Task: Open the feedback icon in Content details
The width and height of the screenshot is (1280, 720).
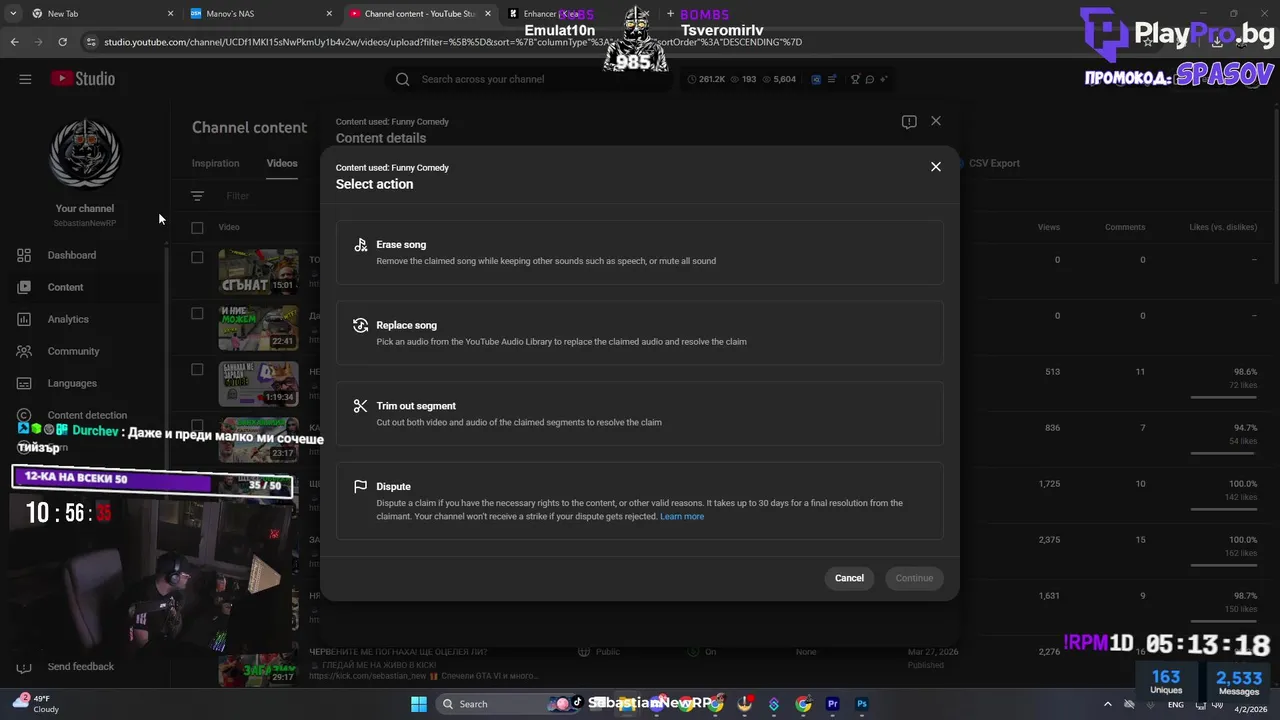Action: [x=909, y=122]
